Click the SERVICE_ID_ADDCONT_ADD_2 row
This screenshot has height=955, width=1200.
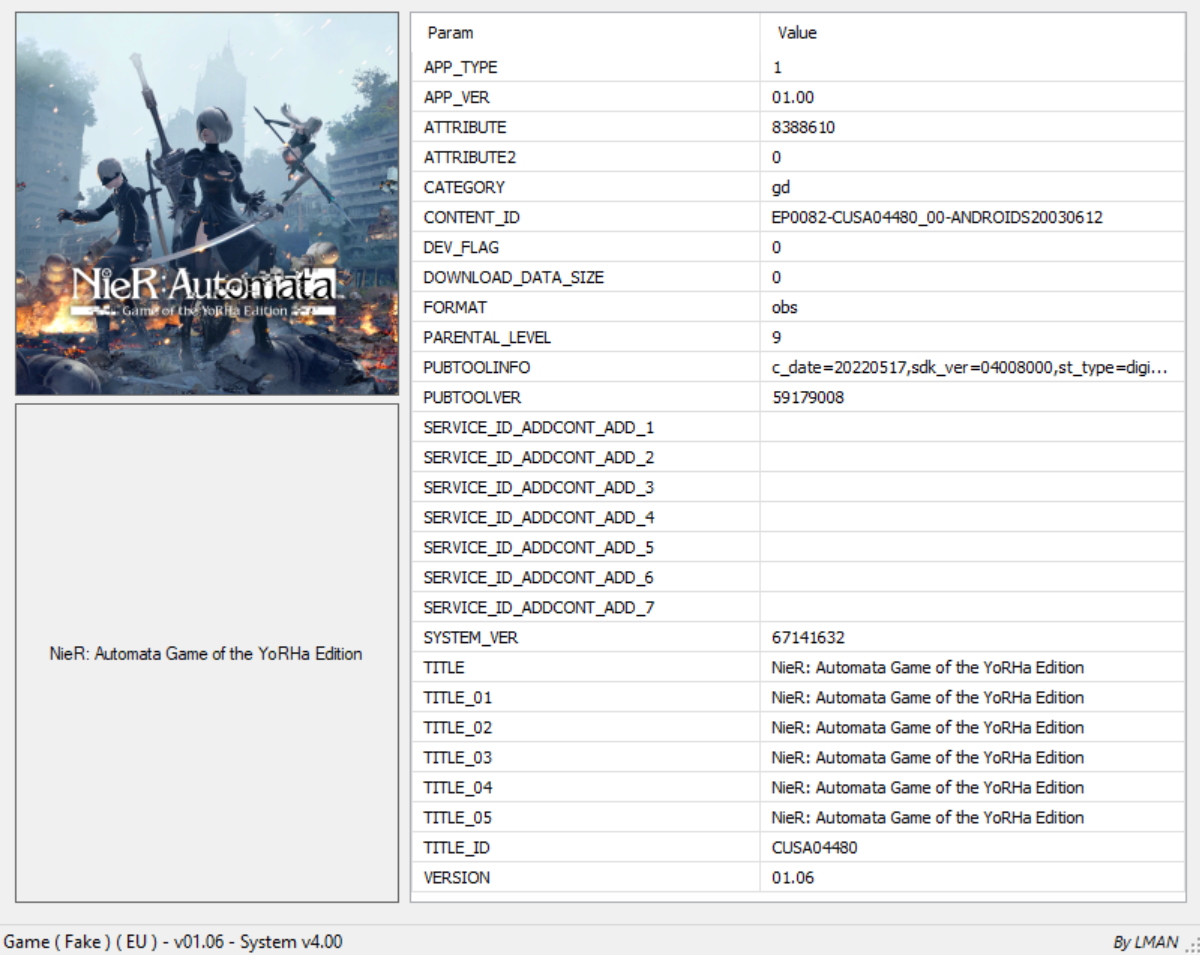click(798, 457)
